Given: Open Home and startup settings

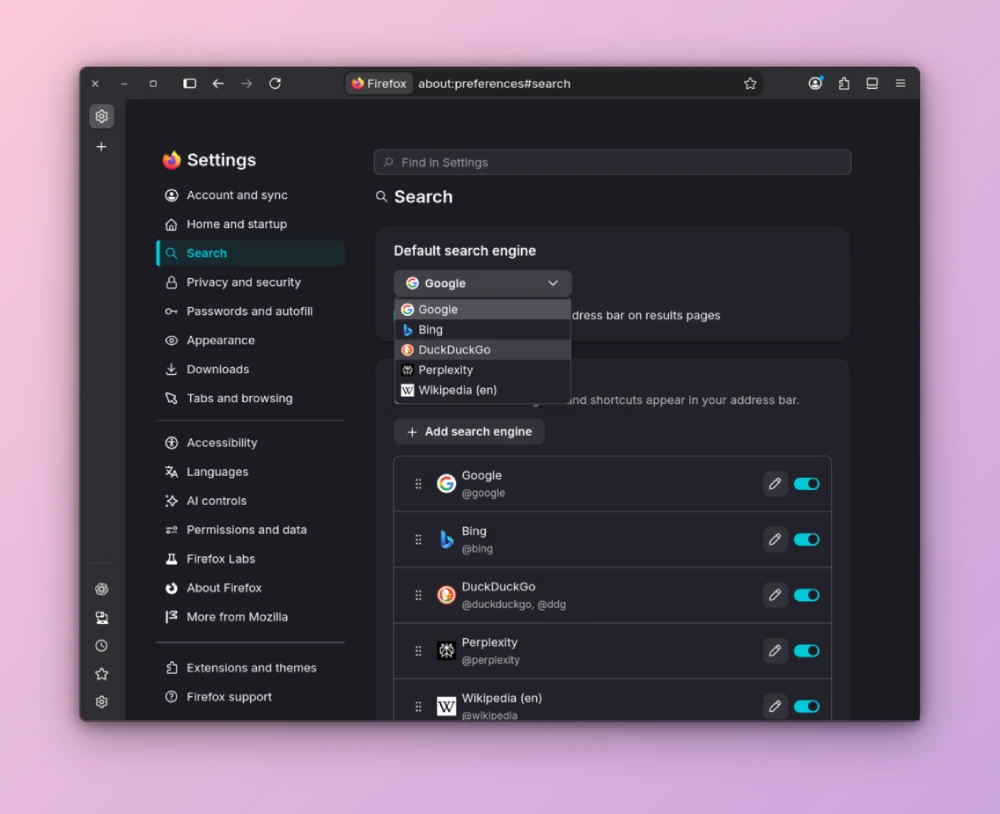Looking at the screenshot, I should [250, 225].
